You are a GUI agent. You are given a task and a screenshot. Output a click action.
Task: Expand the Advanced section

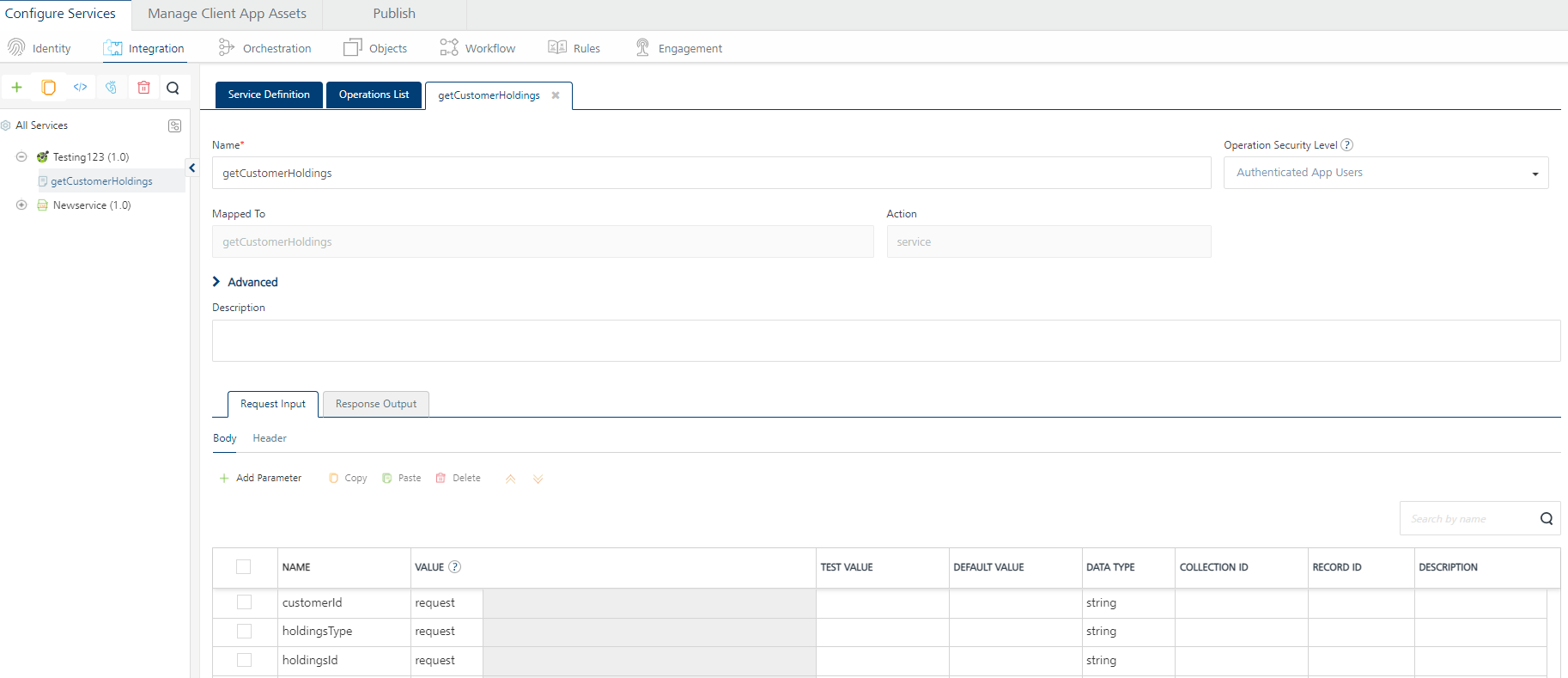click(245, 282)
